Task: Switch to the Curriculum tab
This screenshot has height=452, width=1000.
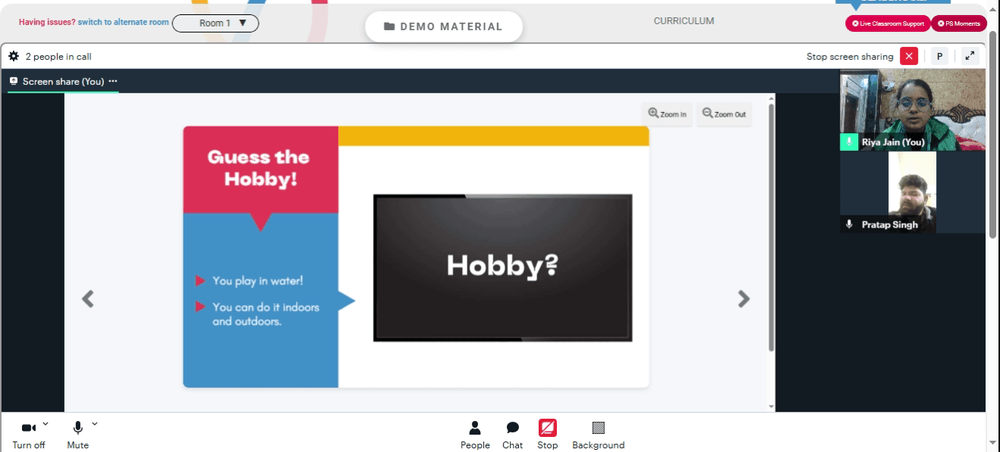Action: click(684, 21)
